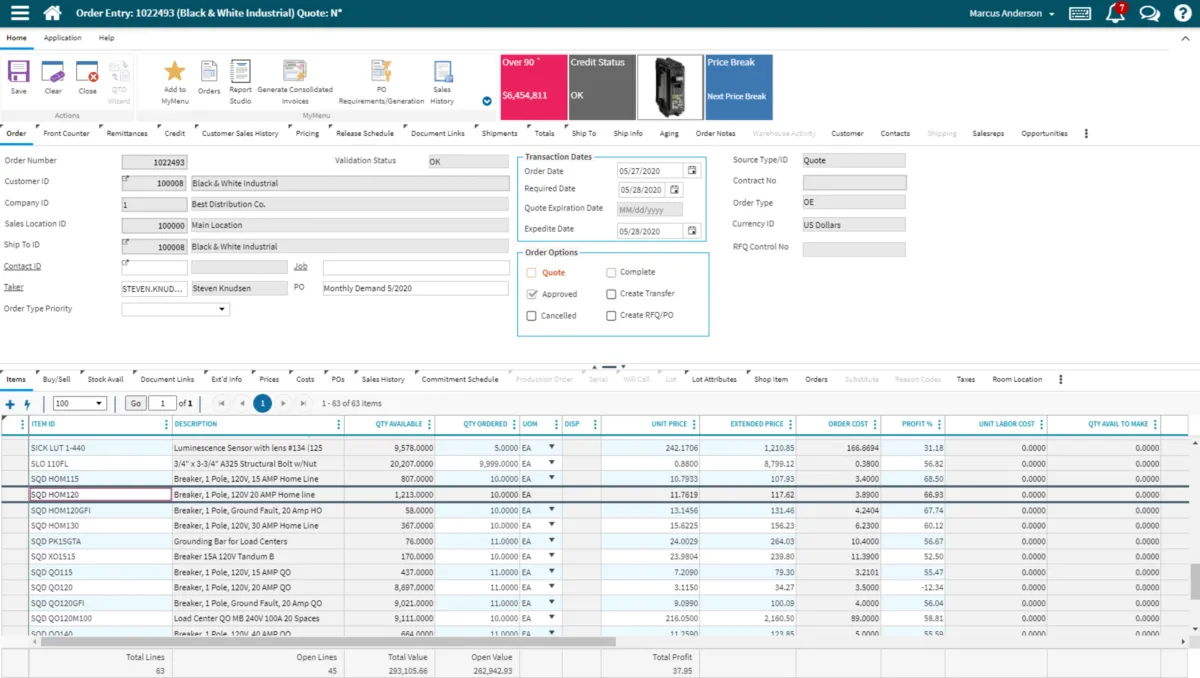The image size is (1200, 678).
Task: Click the Contact ID link label
Action: 23,267
